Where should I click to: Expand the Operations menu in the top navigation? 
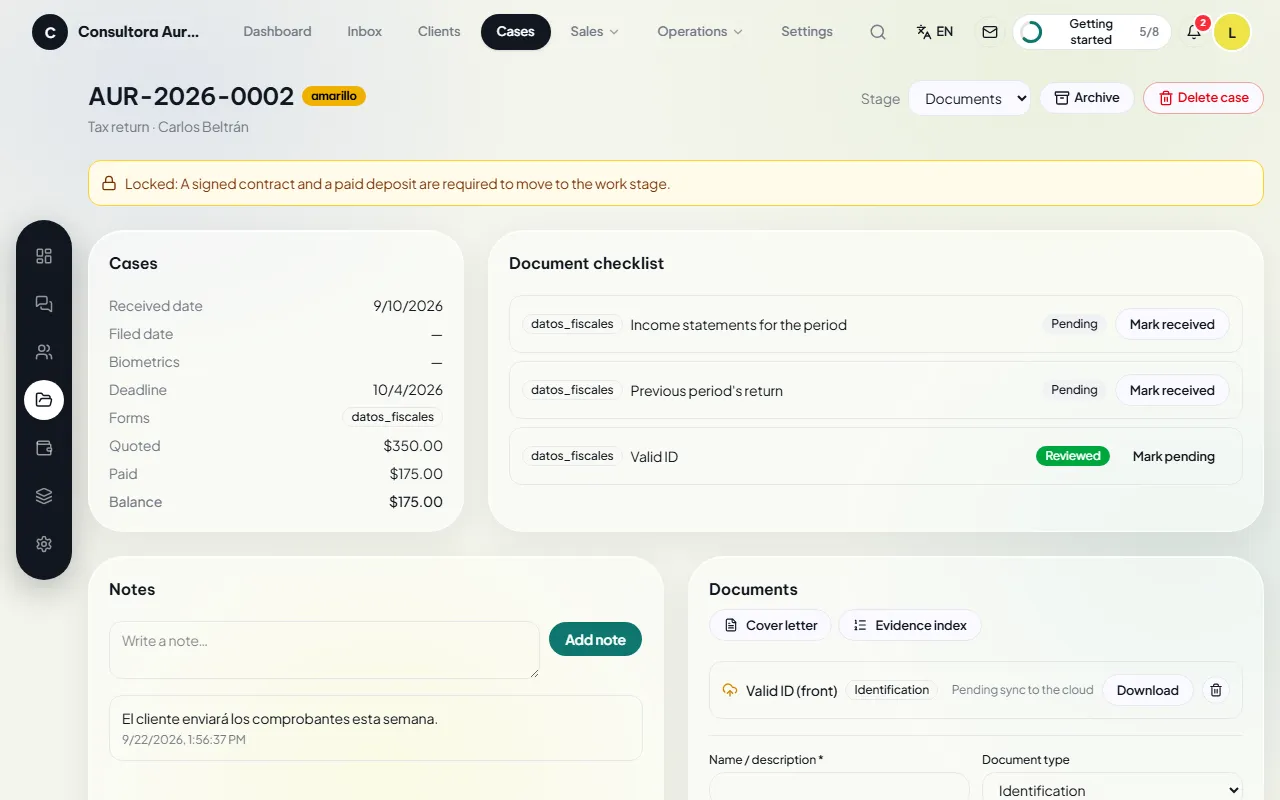click(x=700, y=32)
